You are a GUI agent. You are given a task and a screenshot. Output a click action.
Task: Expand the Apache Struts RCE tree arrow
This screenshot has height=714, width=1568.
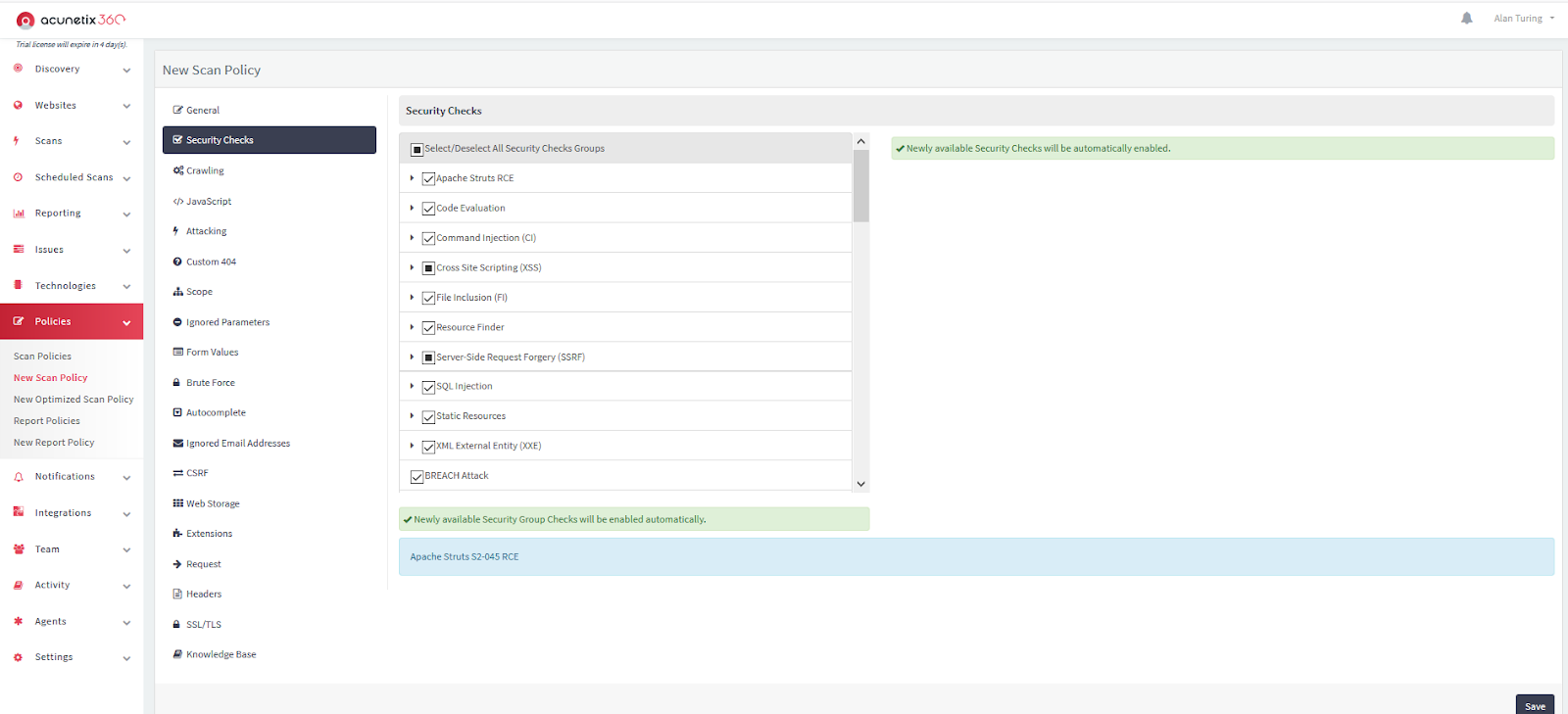(x=413, y=178)
